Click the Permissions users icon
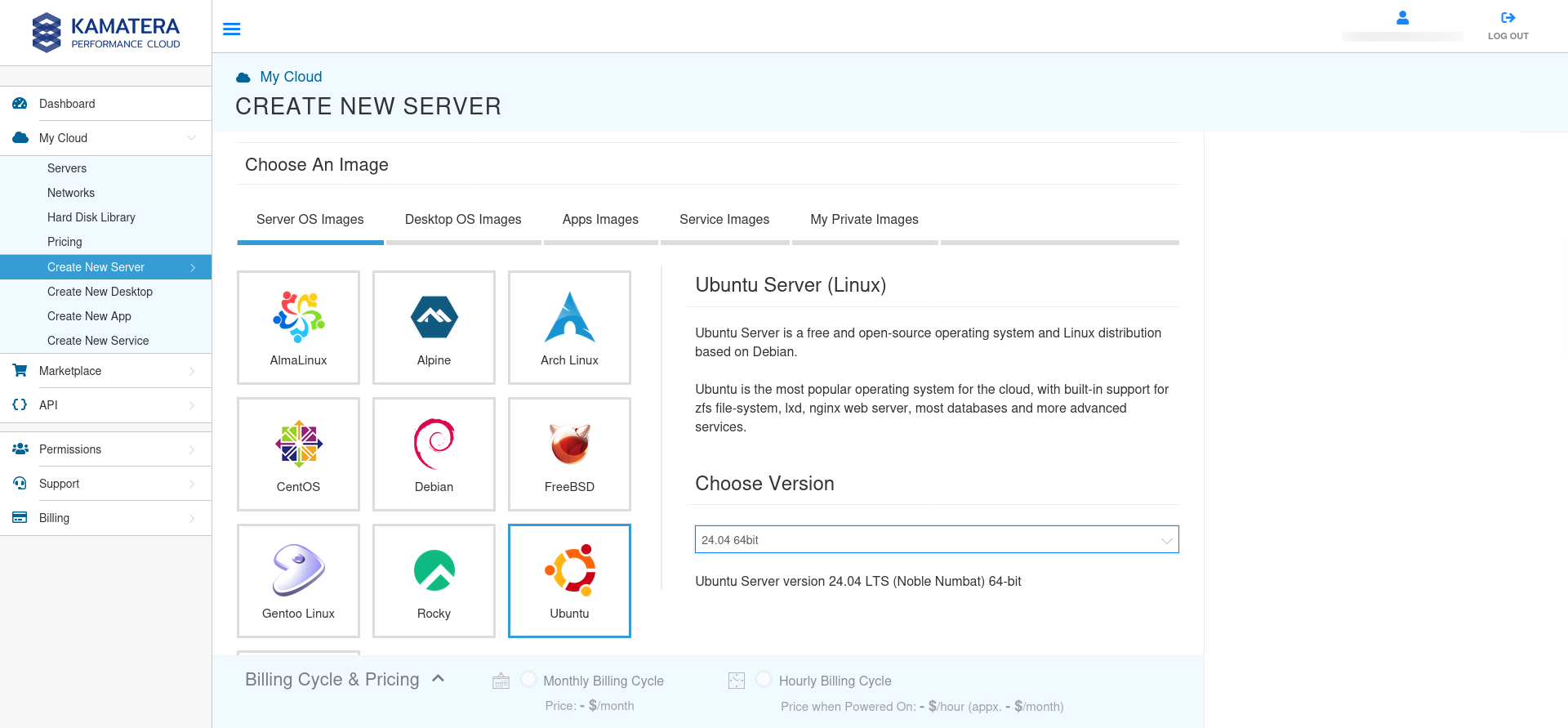 20,449
